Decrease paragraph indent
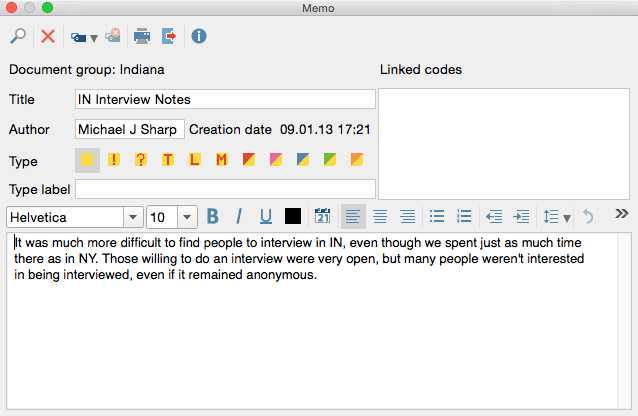638x416 pixels. point(494,216)
